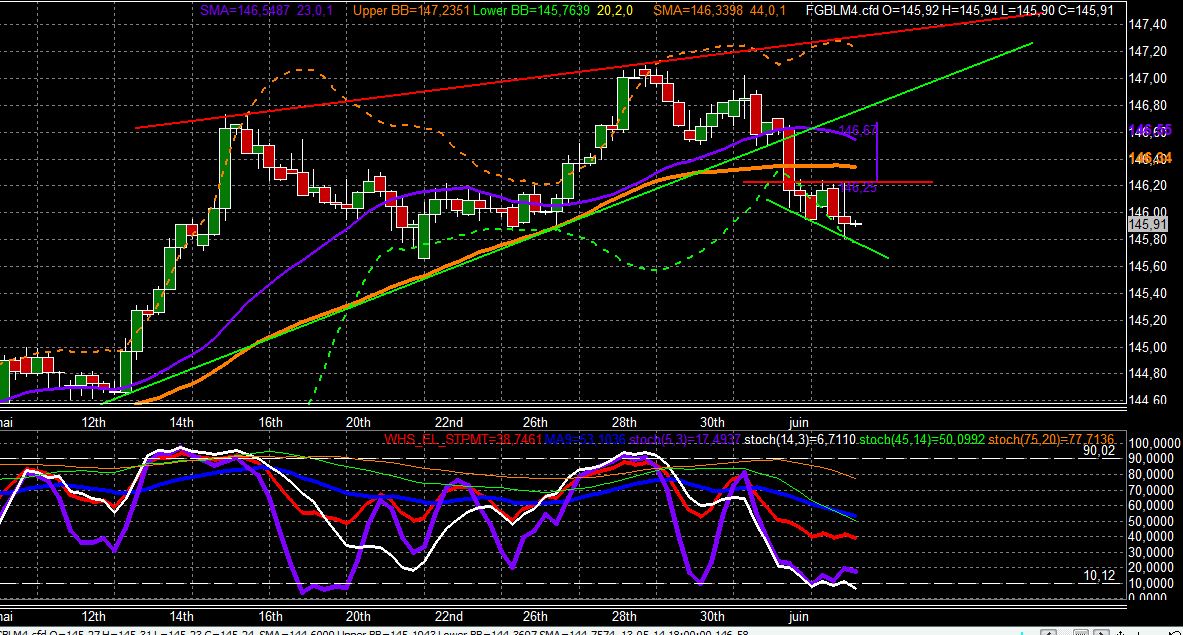Click the juin month label on the price chart axis
Image resolution: width=1183 pixels, height=635 pixels.
pos(798,422)
